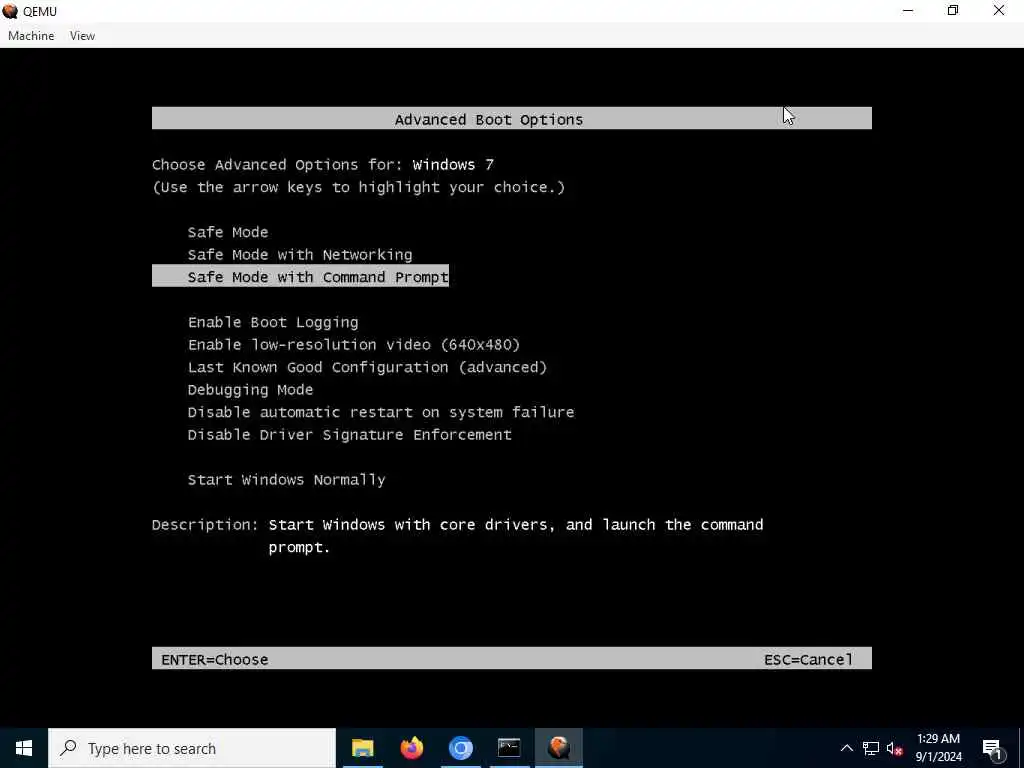1024x768 pixels.
Task: Minimize the QEMU window
Action: (908, 11)
